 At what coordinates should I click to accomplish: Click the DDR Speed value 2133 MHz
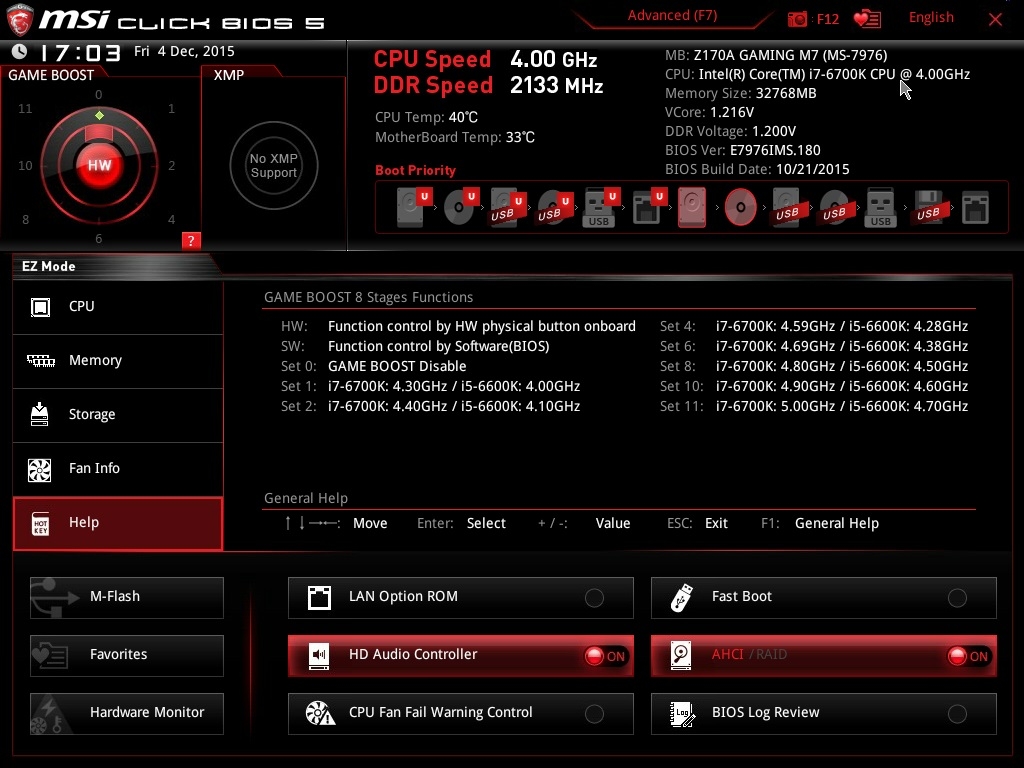click(556, 85)
